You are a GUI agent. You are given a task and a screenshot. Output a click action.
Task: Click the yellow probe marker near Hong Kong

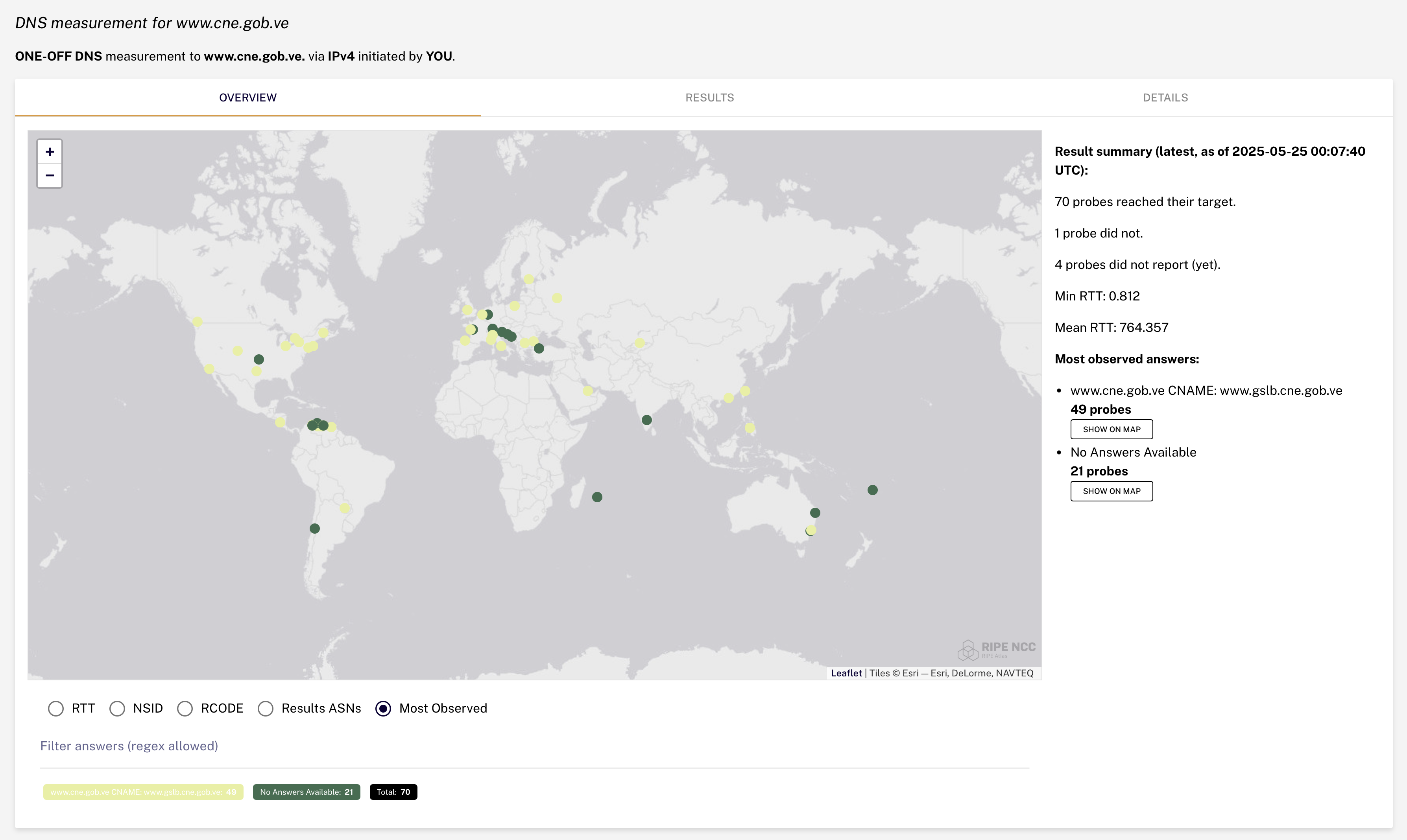click(729, 398)
